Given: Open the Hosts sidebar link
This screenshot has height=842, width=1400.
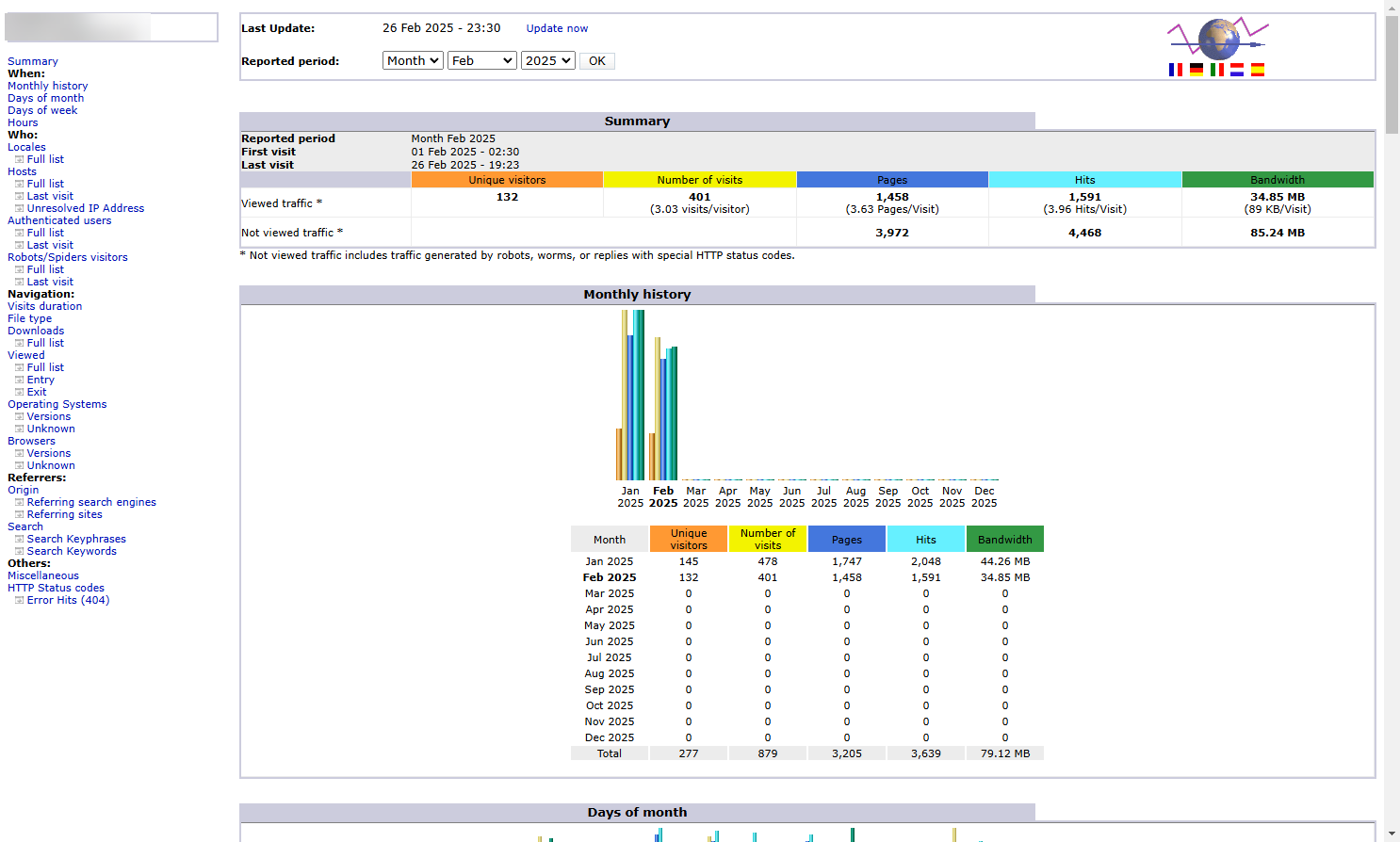Looking at the screenshot, I should click(x=22, y=171).
